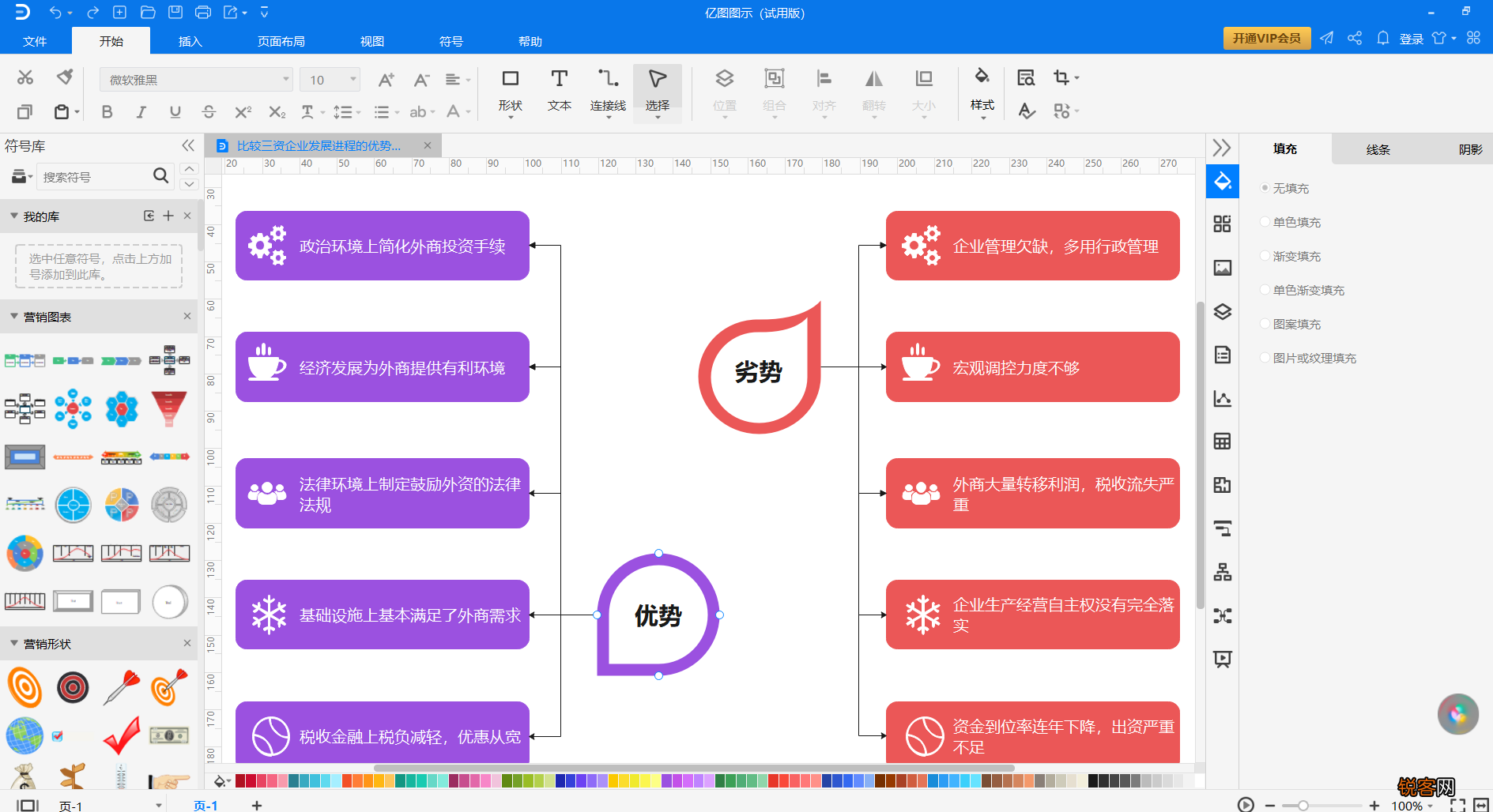Screen dimensions: 1493x812
Task: Select the Text tool in the ribbon
Action: coord(559,89)
